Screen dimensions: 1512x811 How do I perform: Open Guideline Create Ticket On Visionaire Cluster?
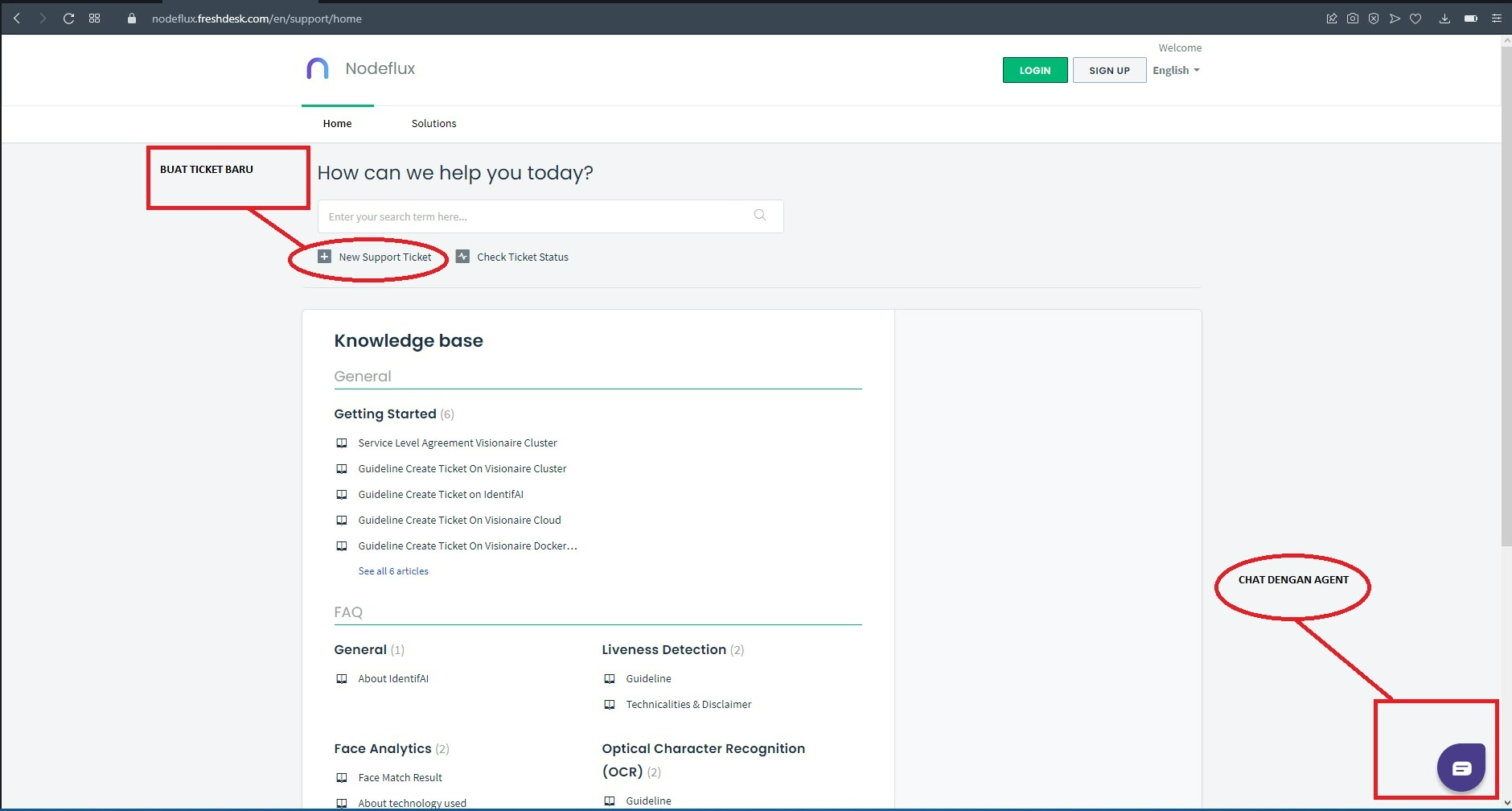pos(462,469)
